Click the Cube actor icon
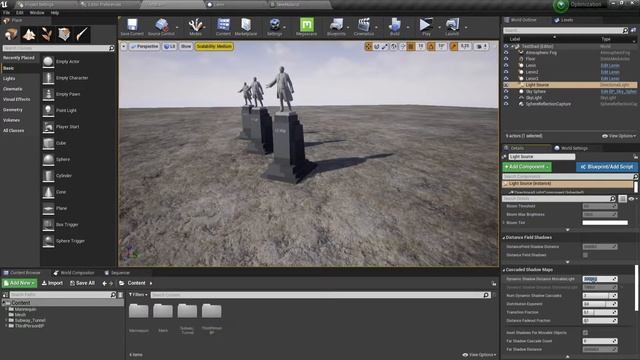Image resolution: width=640 pixels, height=360 pixels. (x=48, y=143)
